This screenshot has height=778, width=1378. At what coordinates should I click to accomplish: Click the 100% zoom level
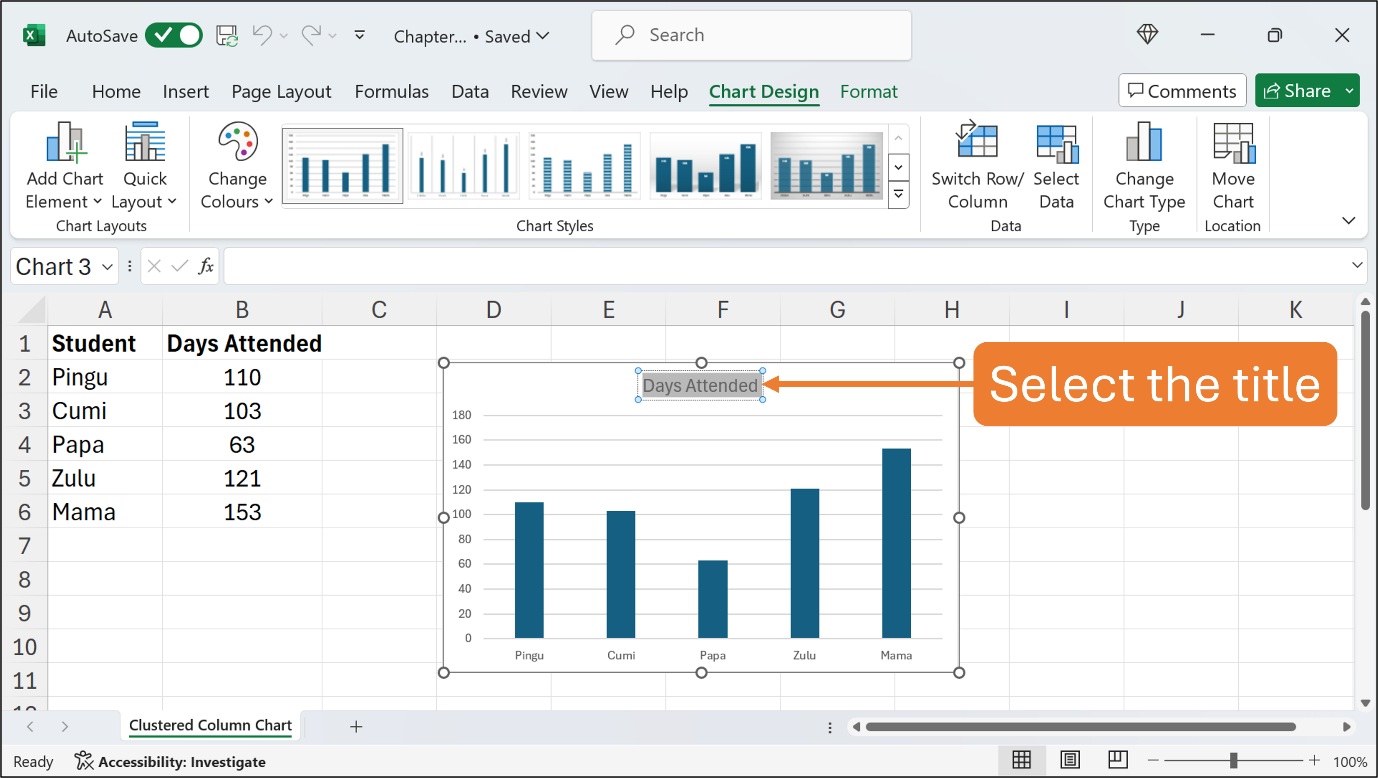pos(1350,762)
